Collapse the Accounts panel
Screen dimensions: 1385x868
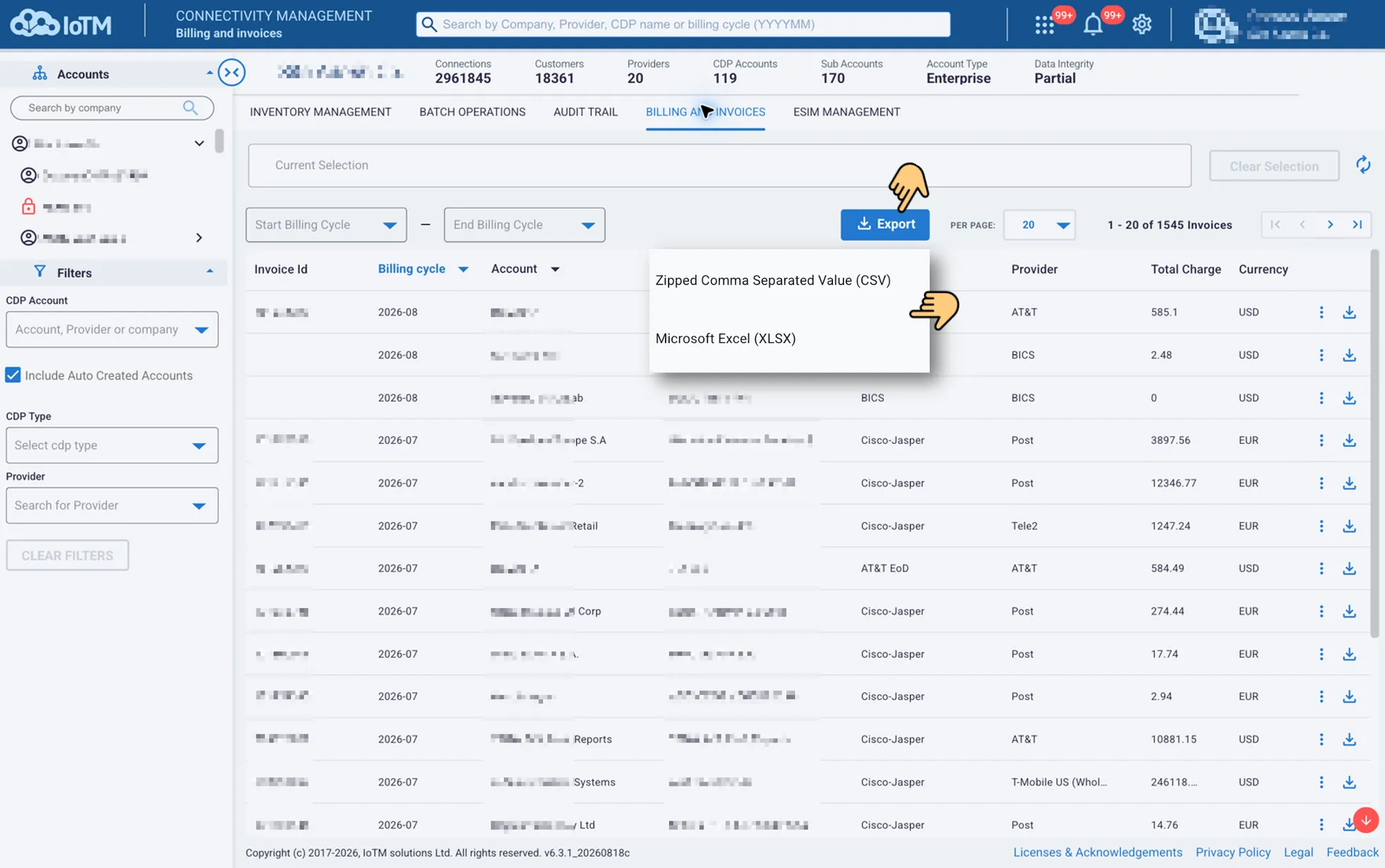pos(209,73)
